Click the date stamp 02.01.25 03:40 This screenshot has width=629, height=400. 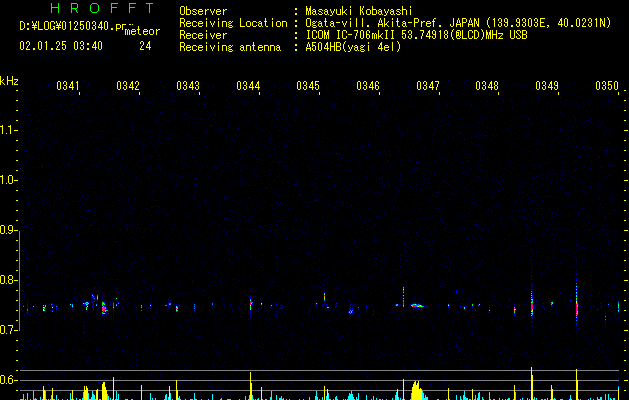[61, 46]
